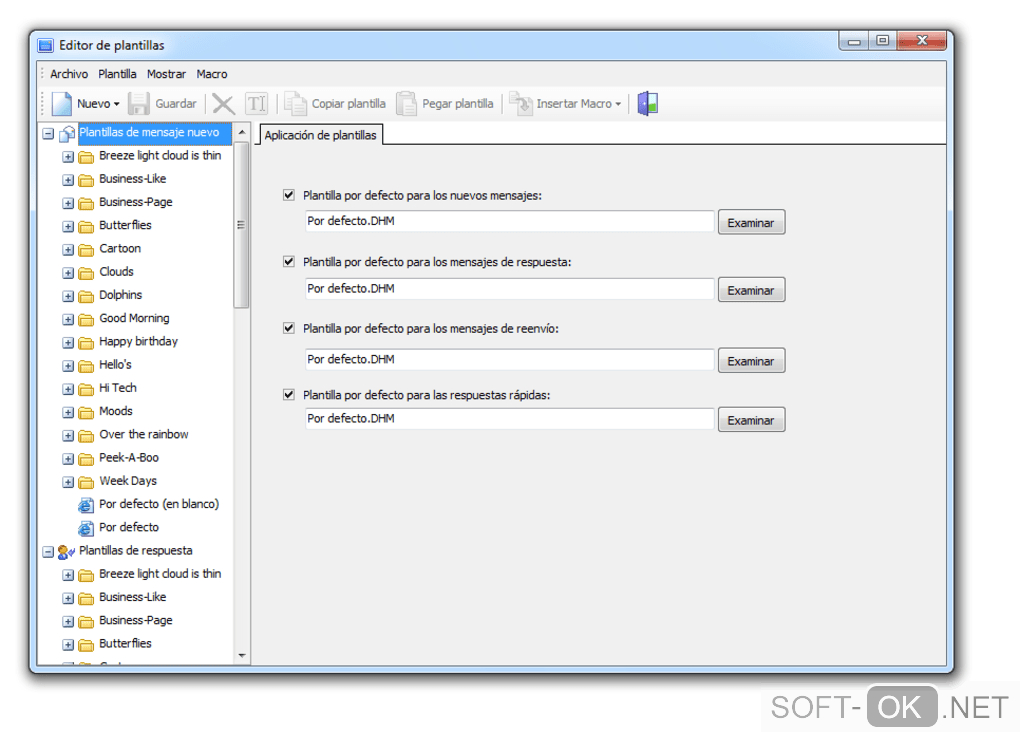The image size is (1020, 732).
Task: Select the first Butterflies tree item
Action: (126, 225)
